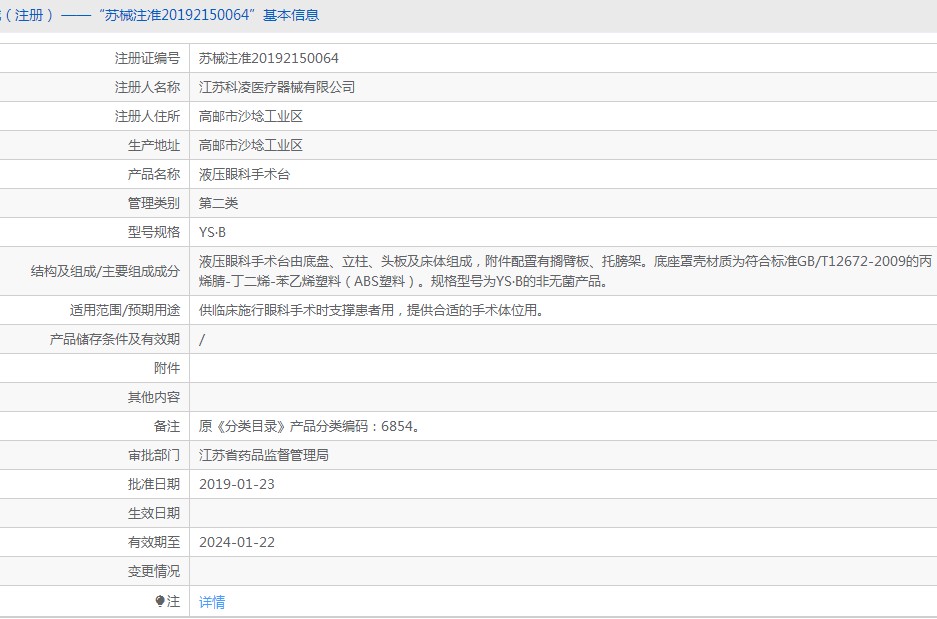937x619 pixels.
Task: Select the expiry date 2024-01-22
Action: [237, 542]
